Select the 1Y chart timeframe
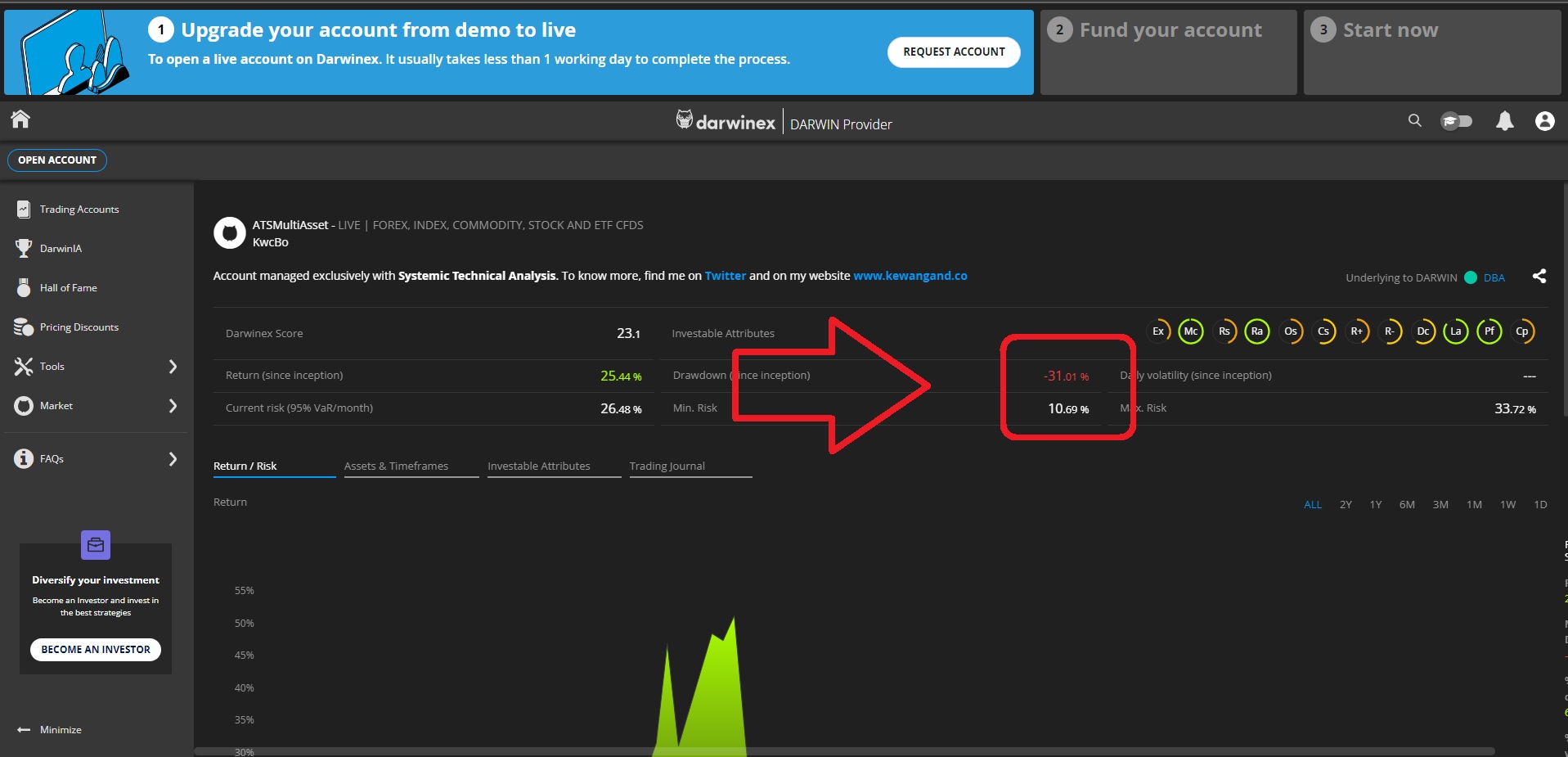The width and height of the screenshot is (1568, 757). click(1376, 505)
